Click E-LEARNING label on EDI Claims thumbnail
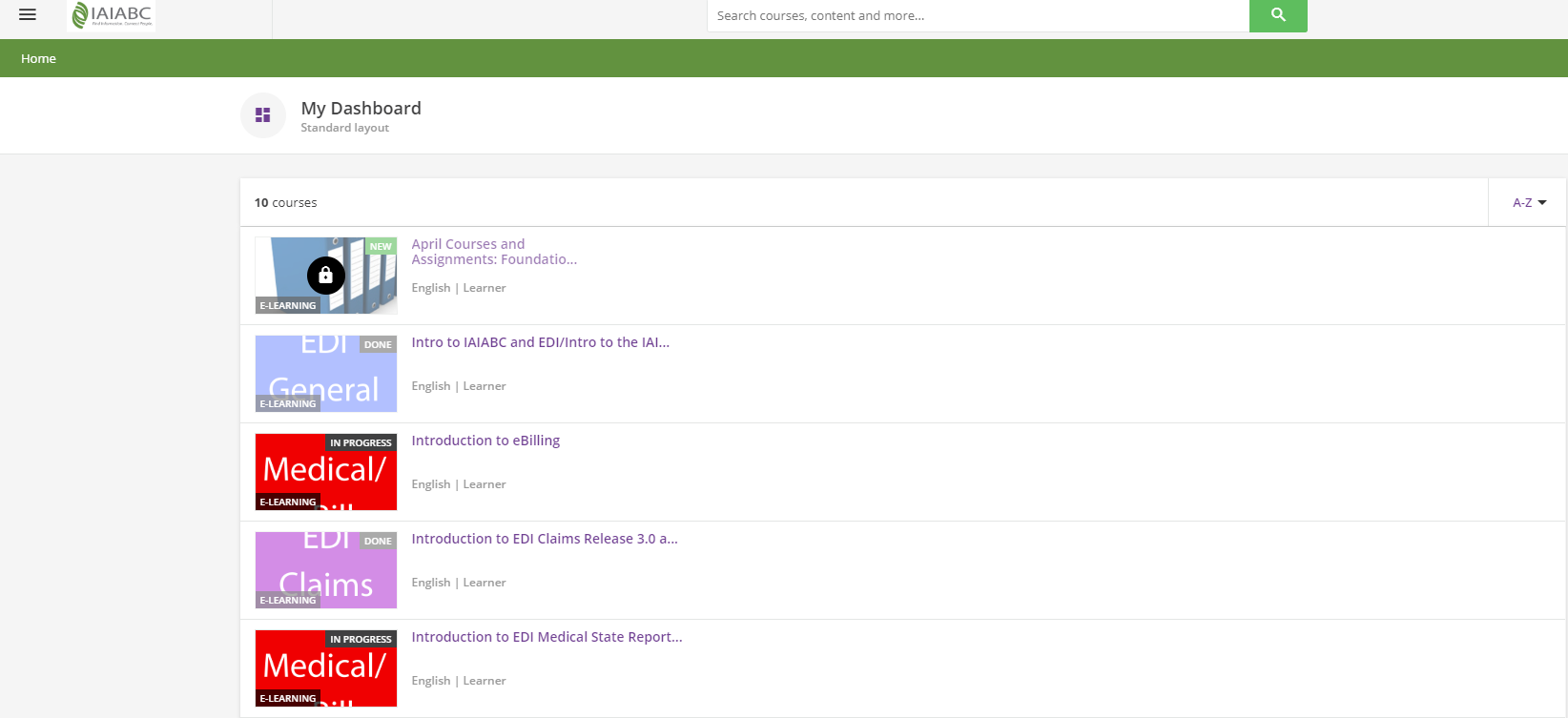Screen dimensions: 1568x718 [287, 600]
